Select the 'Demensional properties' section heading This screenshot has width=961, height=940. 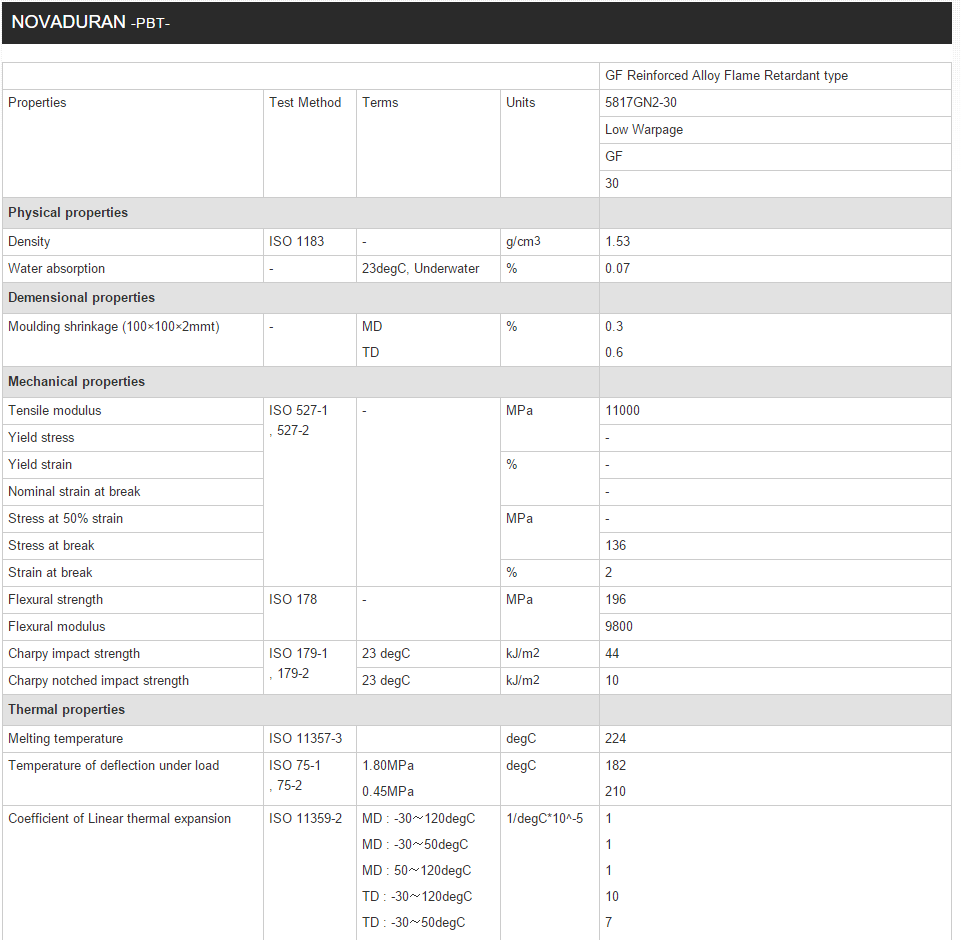click(81, 297)
